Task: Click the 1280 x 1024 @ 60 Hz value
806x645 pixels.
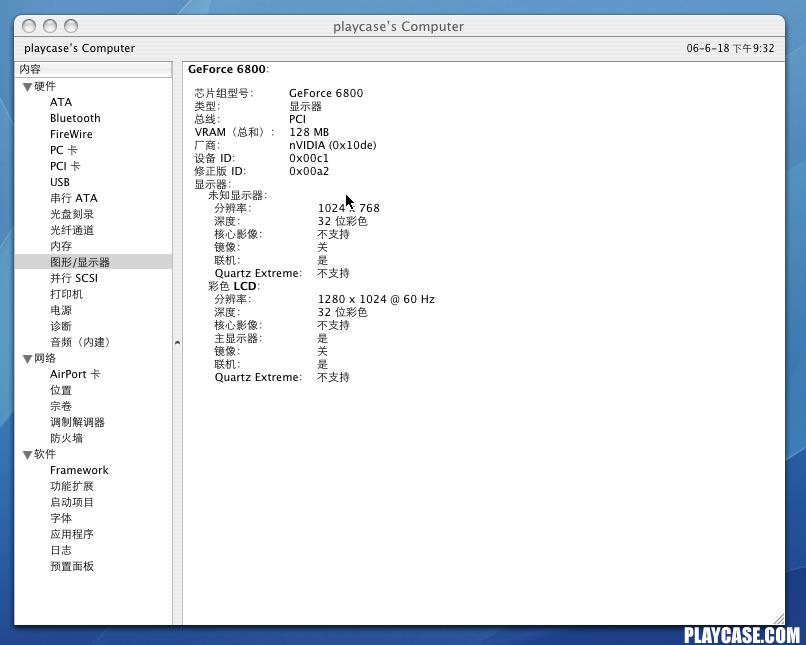Action: 376,299
